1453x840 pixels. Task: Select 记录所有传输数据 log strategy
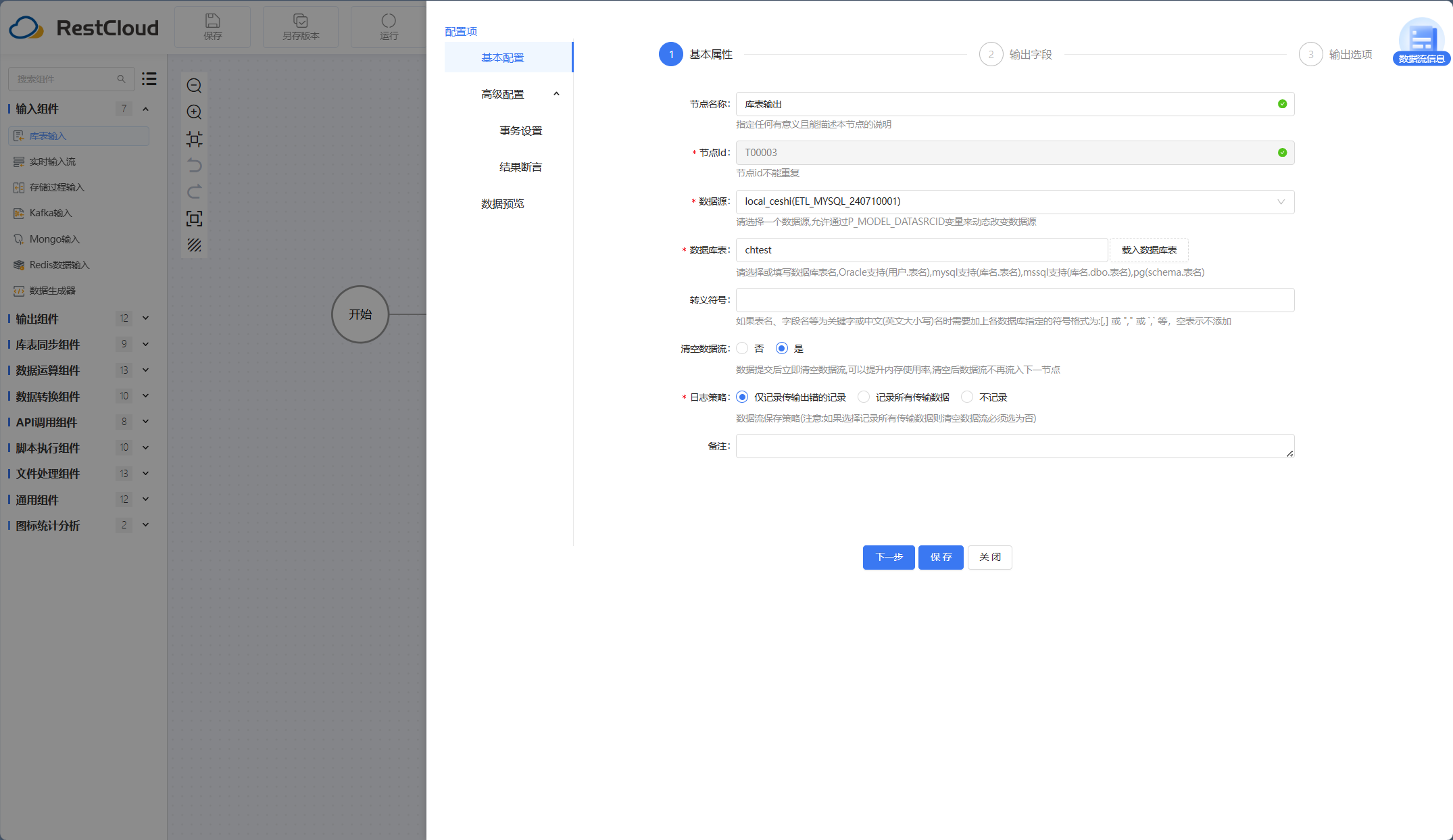tap(864, 397)
